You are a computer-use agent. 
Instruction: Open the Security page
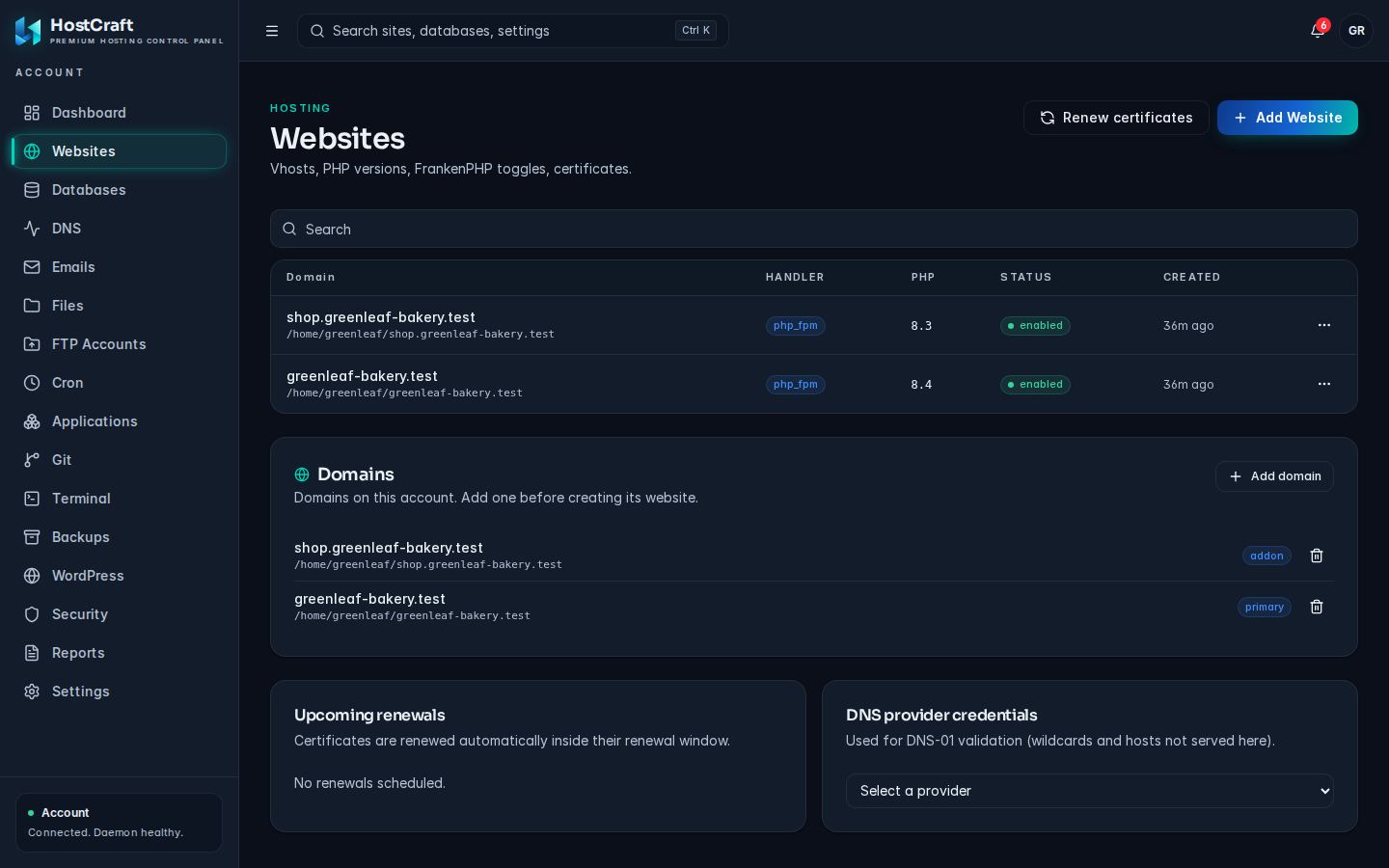click(120, 614)
